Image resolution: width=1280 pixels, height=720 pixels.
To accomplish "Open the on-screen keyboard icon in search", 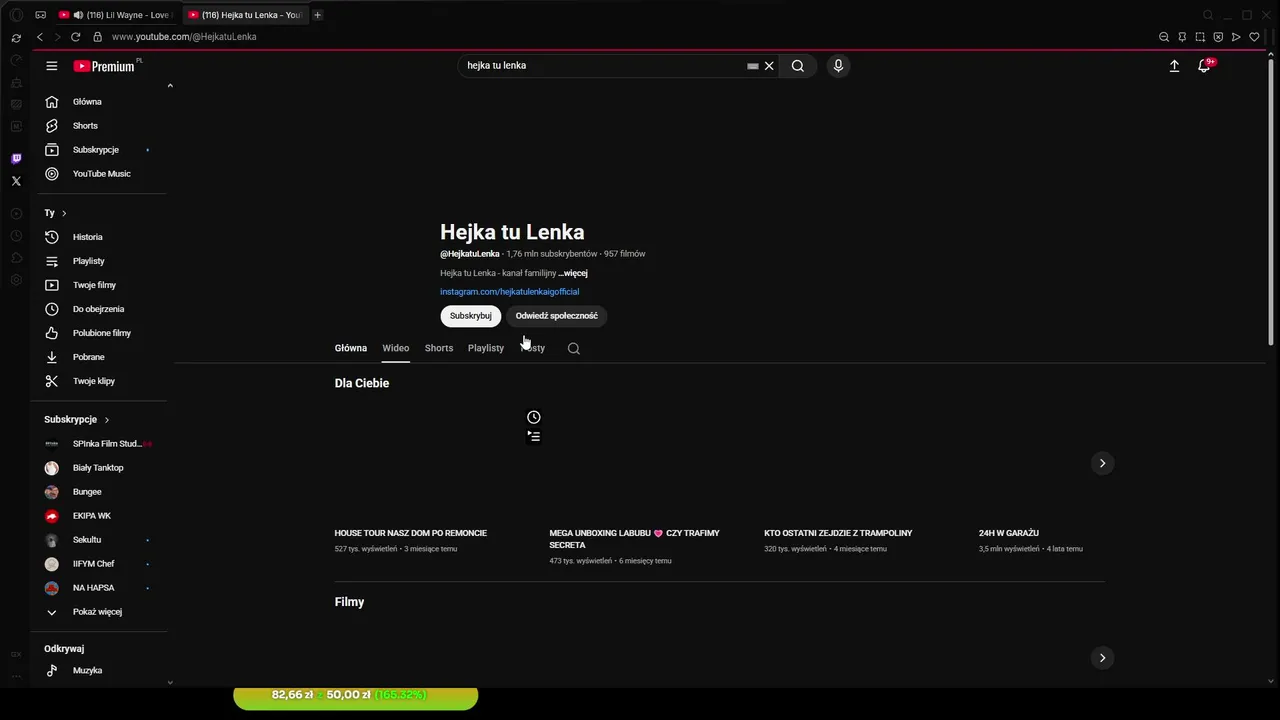I will [752, 66].
